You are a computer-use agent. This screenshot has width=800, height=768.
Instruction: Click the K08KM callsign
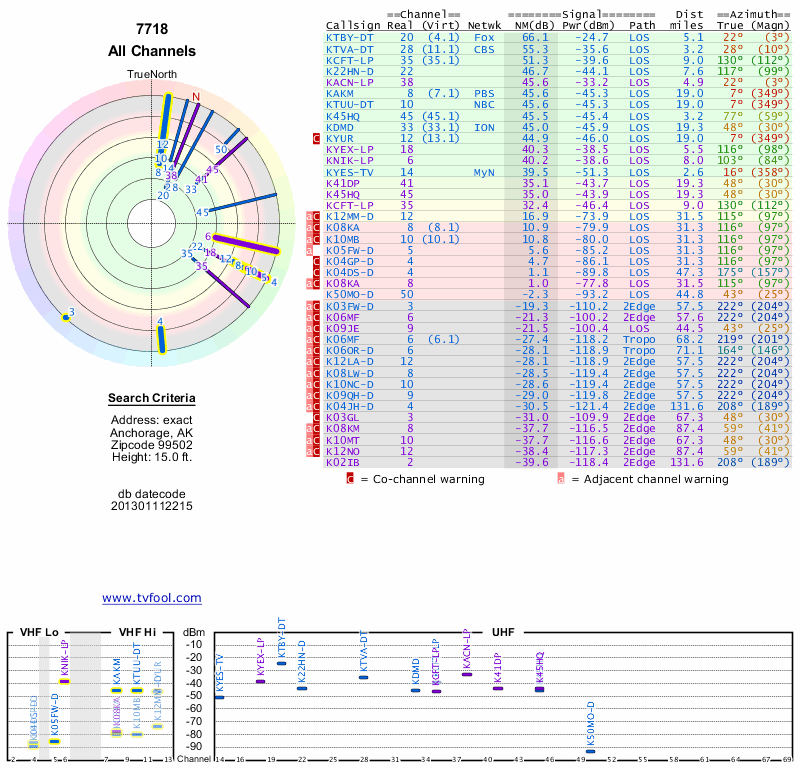click(343, 429)
